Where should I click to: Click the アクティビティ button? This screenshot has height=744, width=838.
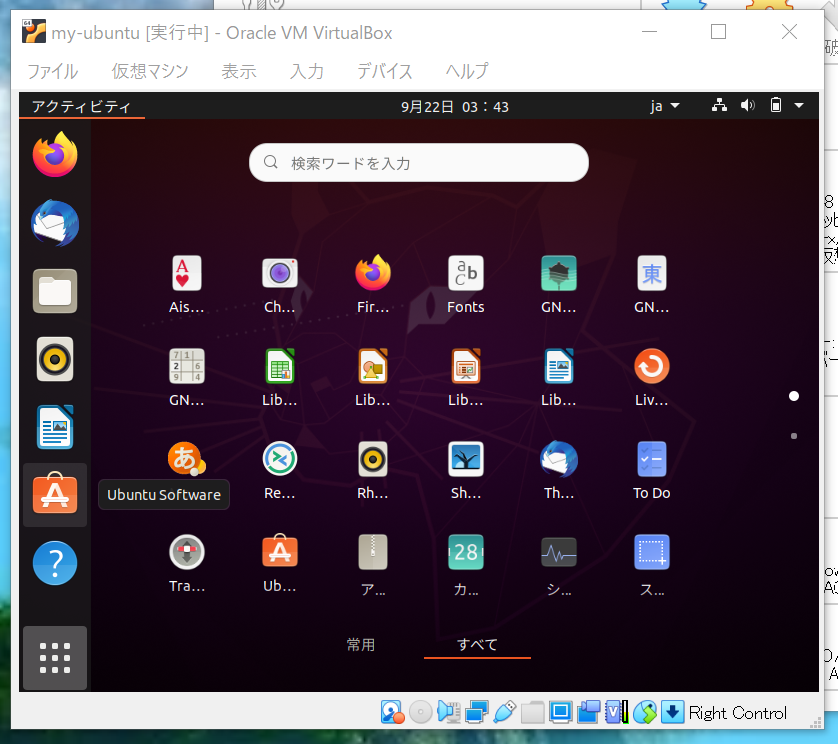pyautogui.click(x=81, y=106)
